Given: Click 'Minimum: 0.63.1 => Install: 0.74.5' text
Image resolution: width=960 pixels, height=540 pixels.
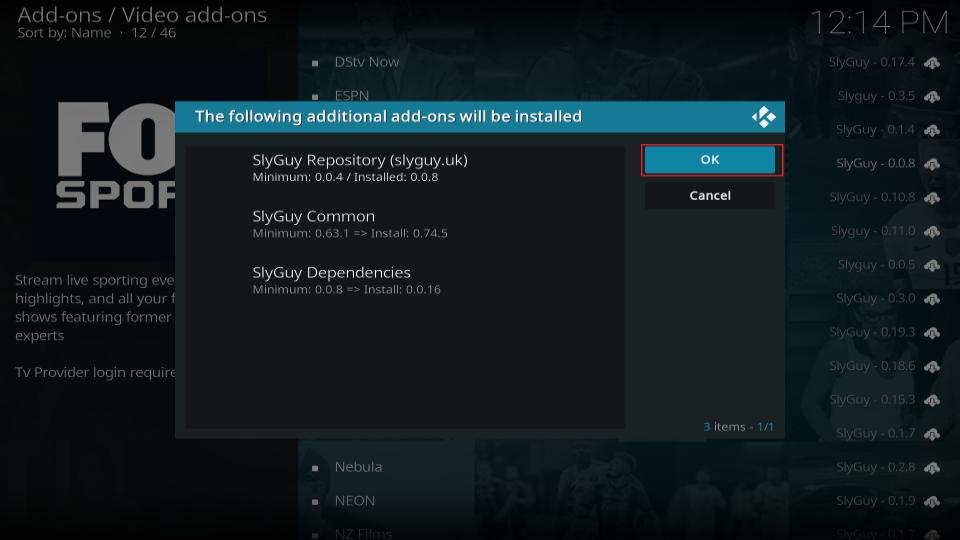Looking at the screenshot, I should pyautogui.click(x=350, y=233).
